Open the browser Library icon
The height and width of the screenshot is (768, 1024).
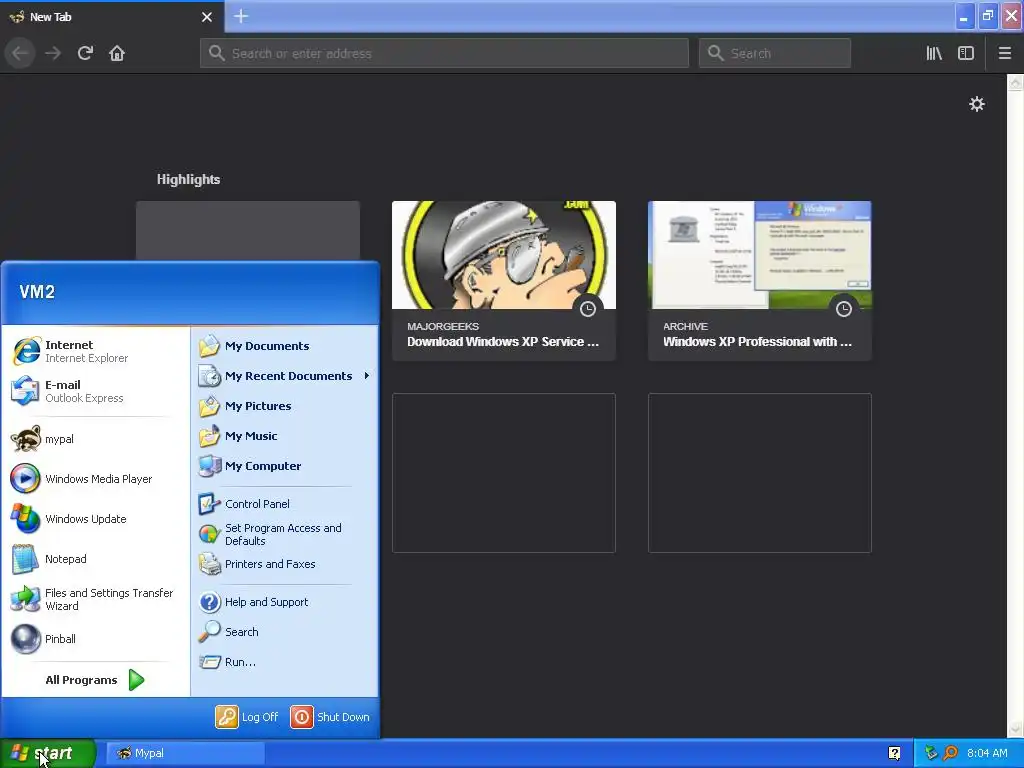[934, 53]
